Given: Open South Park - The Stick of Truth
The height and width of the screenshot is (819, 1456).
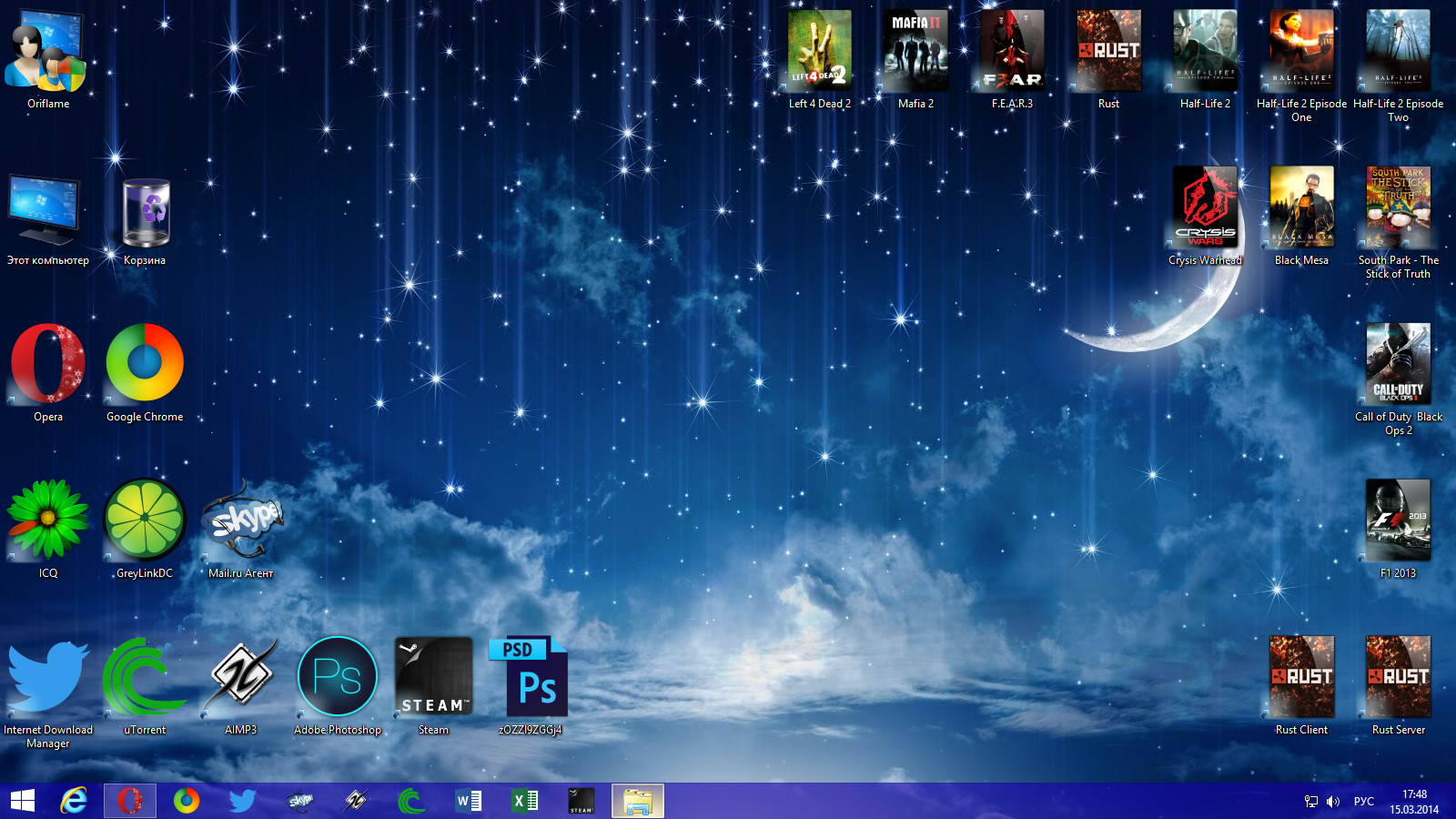Looking at the screenshot, I should point(1399,223).
